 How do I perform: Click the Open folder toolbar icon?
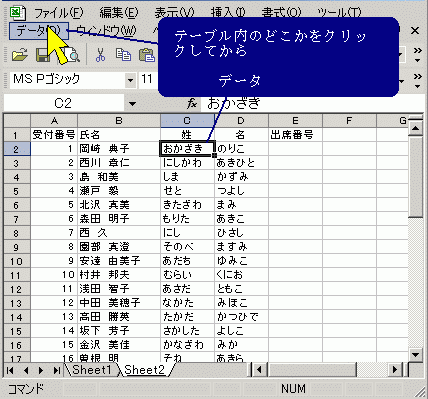click(x=20, y=55)
